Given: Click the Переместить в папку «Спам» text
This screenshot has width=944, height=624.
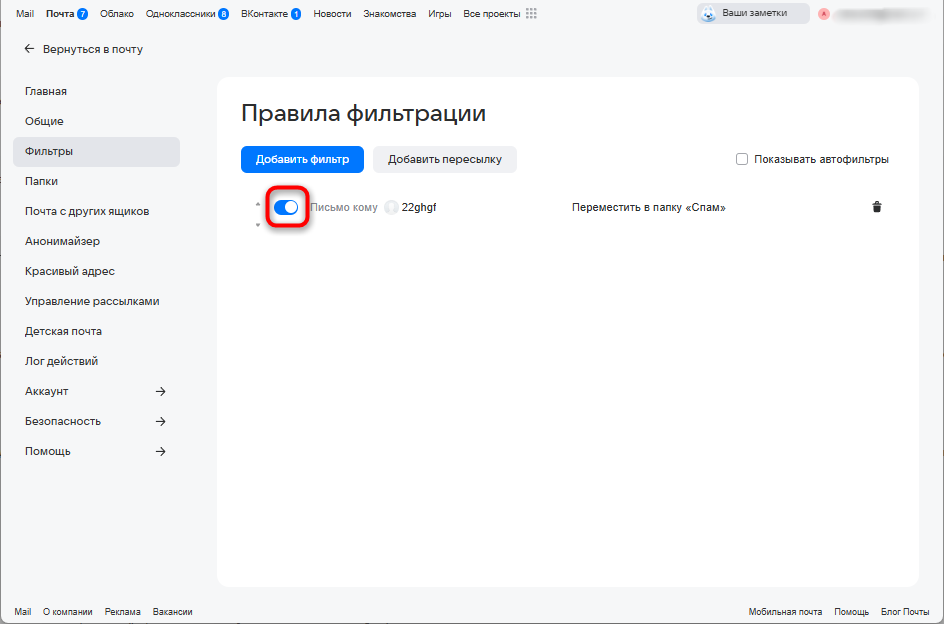Looking at the screenshot, I should 648,208.
